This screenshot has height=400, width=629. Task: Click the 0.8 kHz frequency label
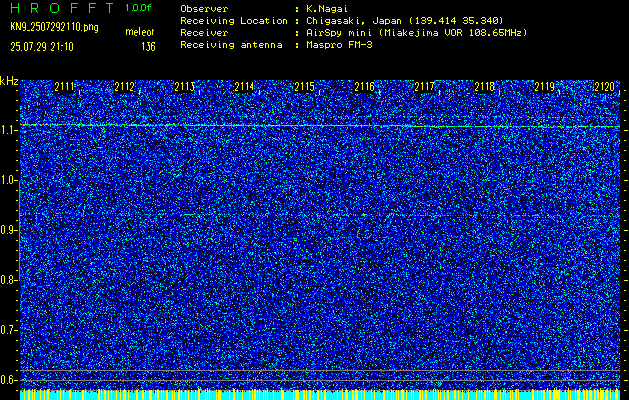(7, 280)
